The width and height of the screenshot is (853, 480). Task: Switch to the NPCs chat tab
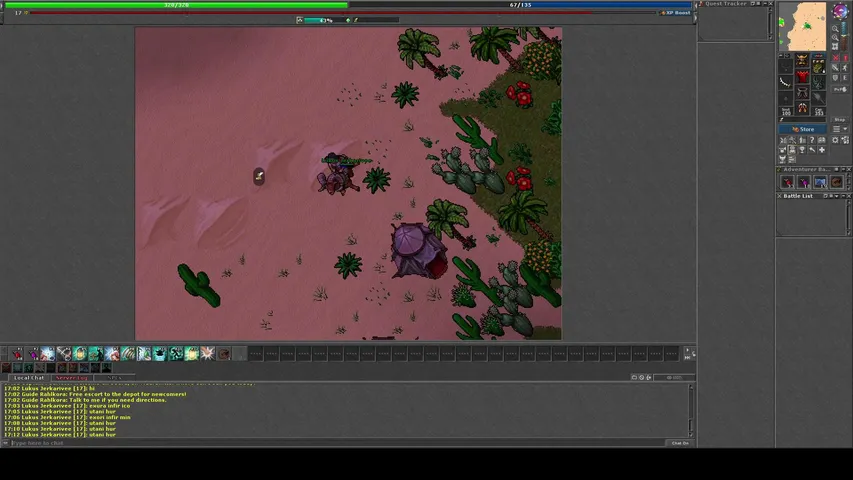coord(114,378)
